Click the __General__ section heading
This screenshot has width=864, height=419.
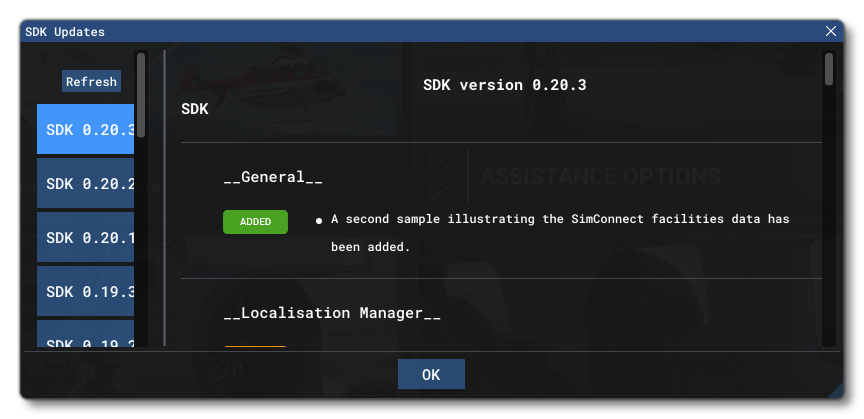click(x=273, y=177)
